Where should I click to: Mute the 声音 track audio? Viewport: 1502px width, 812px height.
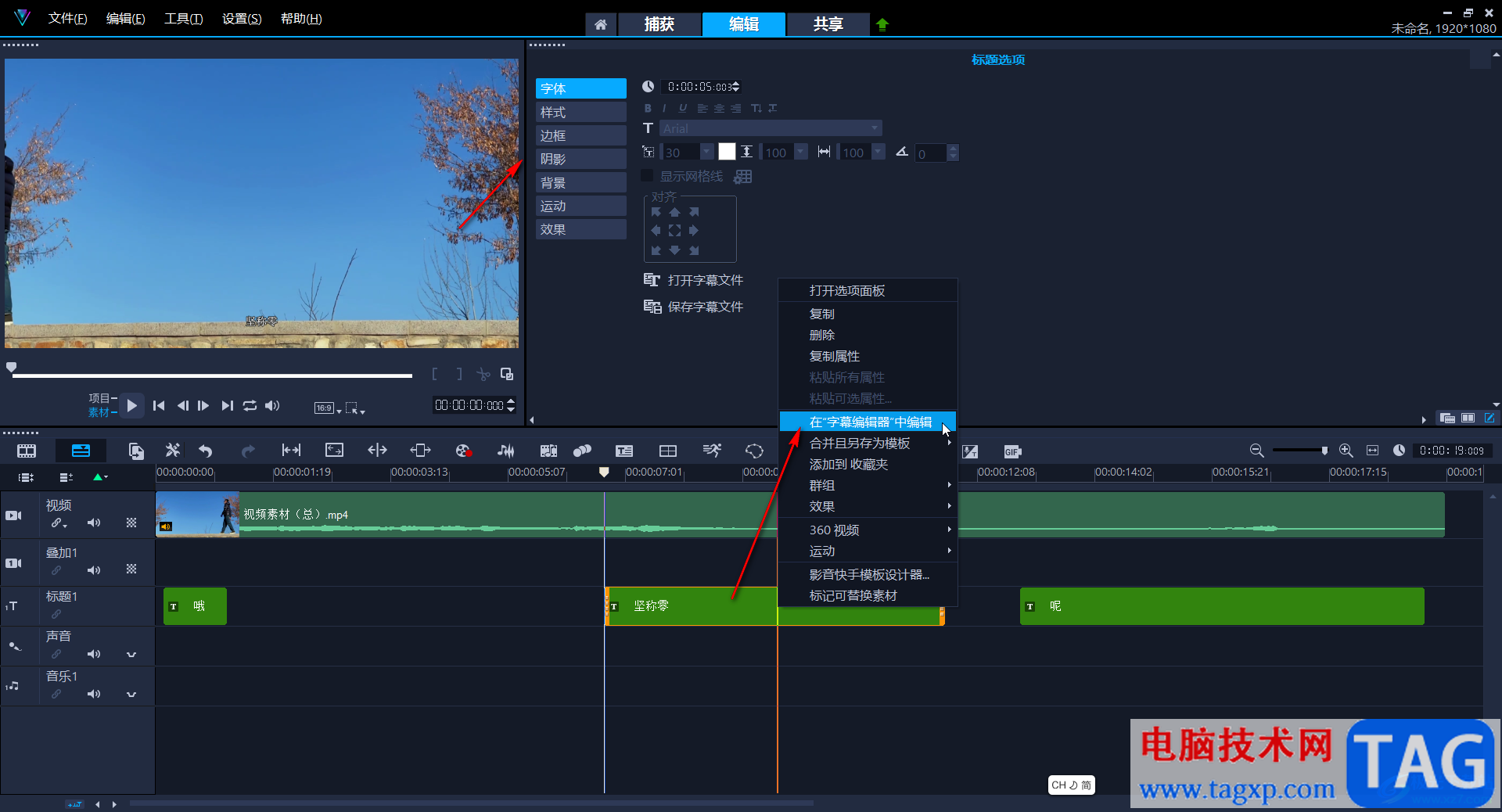(x=94, y=654)
